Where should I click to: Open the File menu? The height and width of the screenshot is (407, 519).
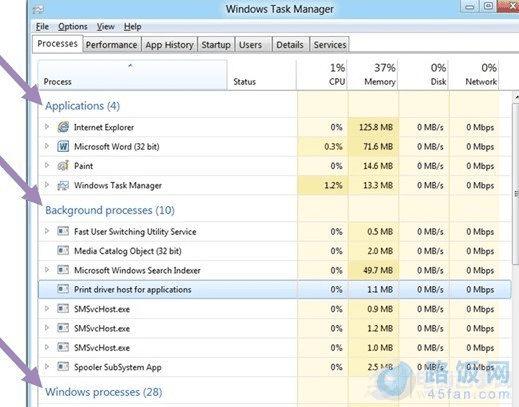(x=42, y=26)
